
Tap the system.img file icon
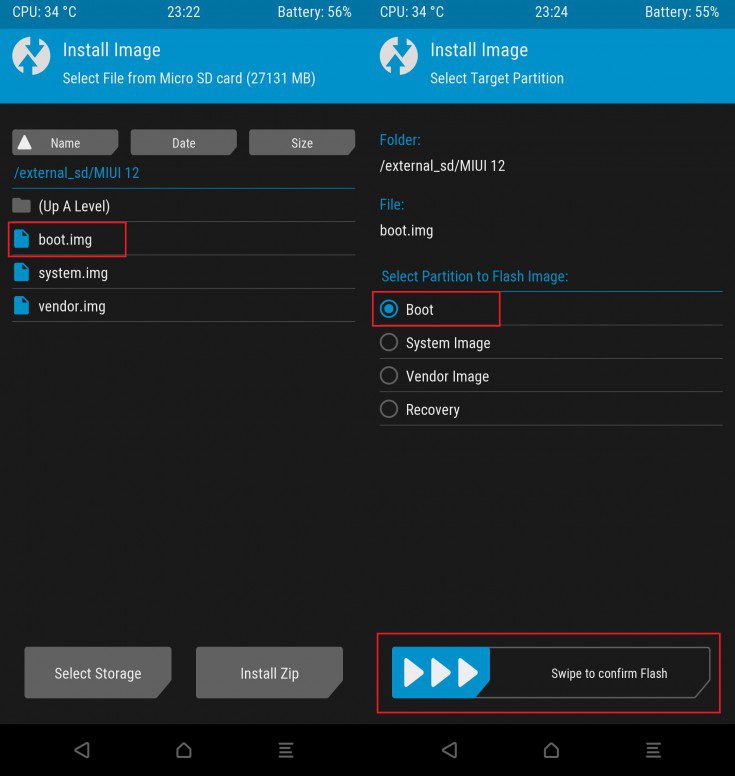click(x=21, y=272)
